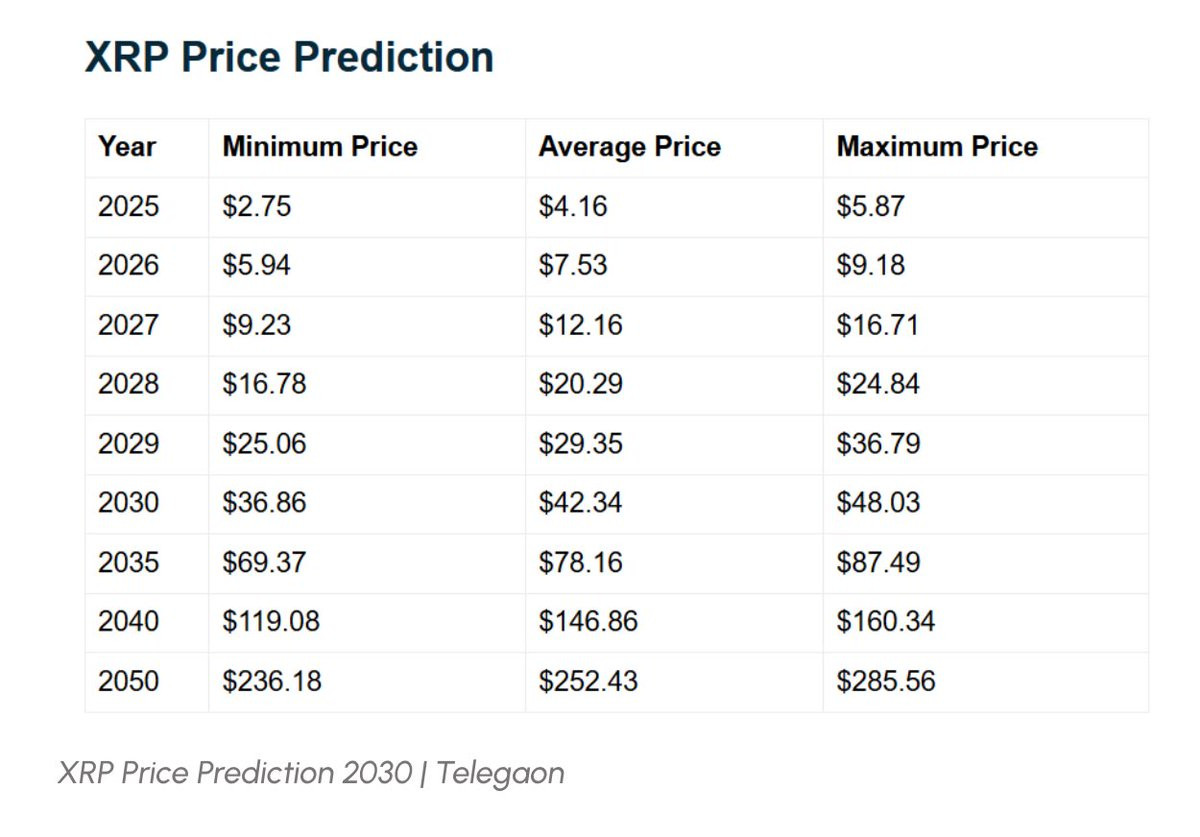Select the 2029 year cell
Image resolution: width=1200 pixels, height=837 pixels.
pos(128,443)
